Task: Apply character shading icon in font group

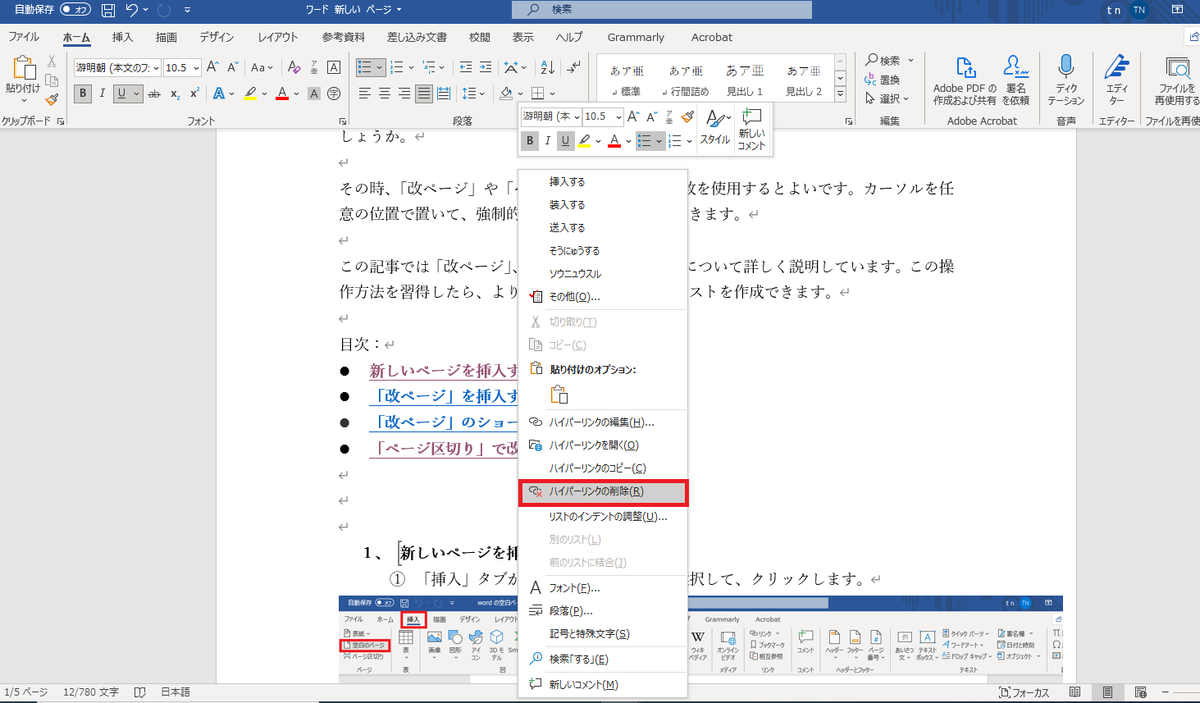Action: (314, 93)
